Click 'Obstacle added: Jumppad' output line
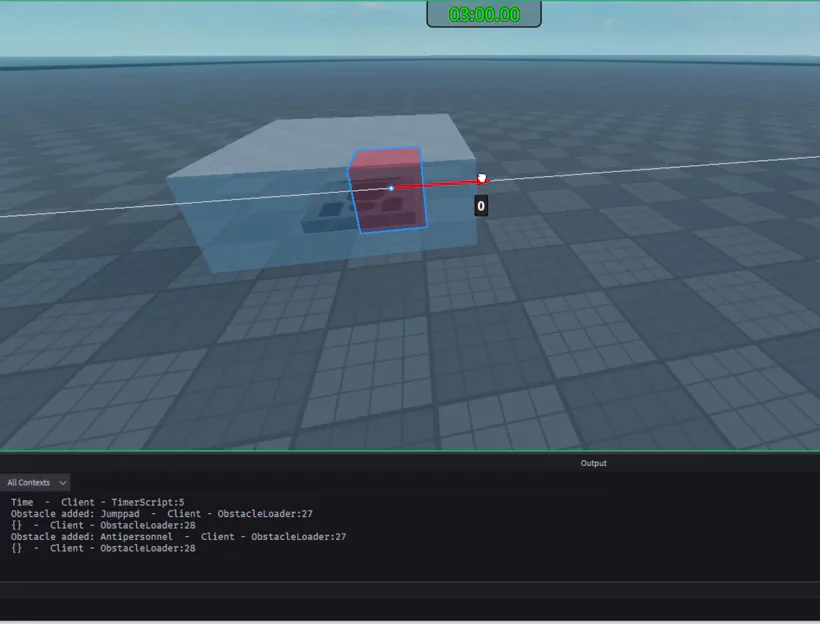820x624 pixels. tap(162, 514)
